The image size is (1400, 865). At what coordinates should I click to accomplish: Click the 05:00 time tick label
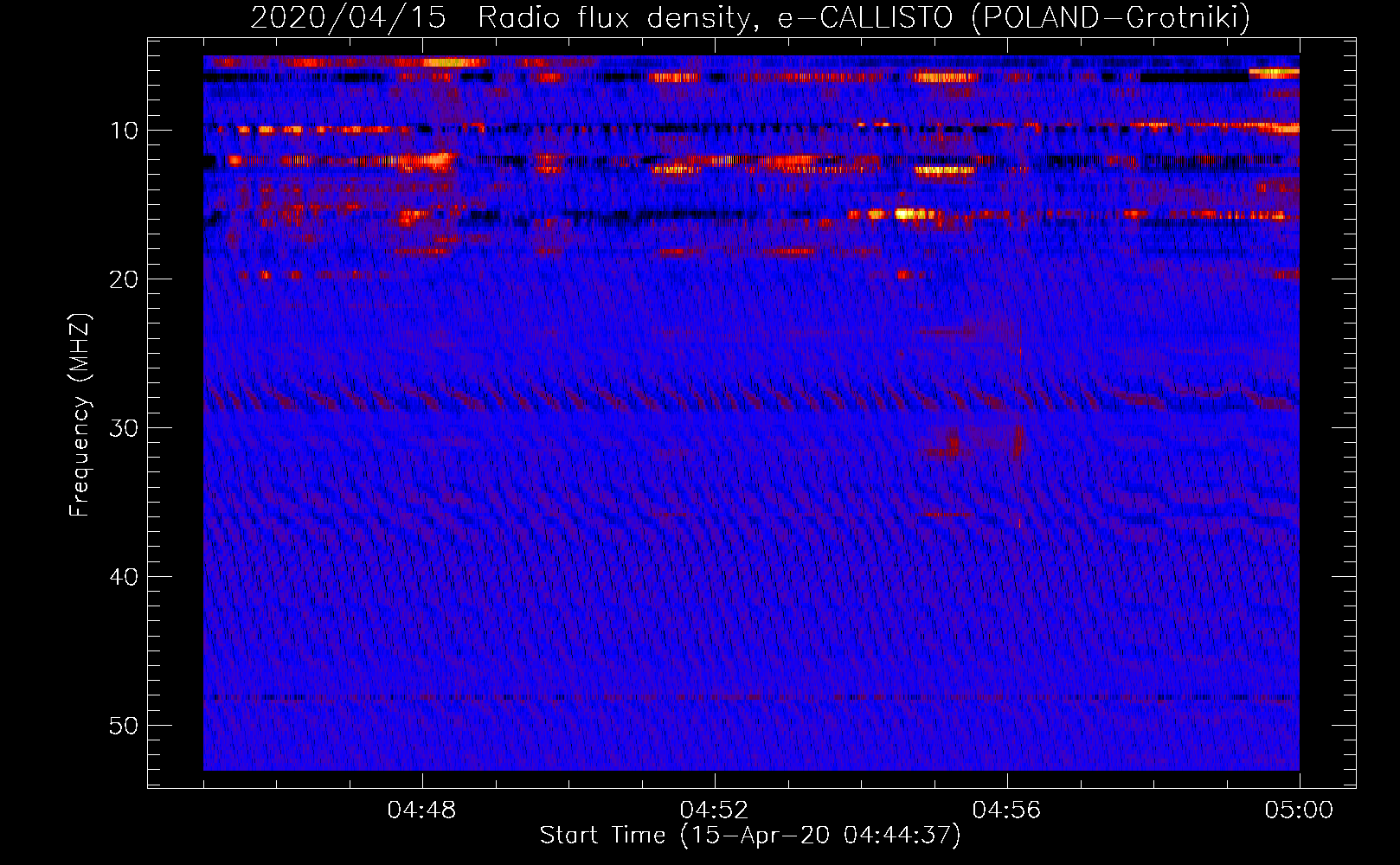pos(1299,811)
